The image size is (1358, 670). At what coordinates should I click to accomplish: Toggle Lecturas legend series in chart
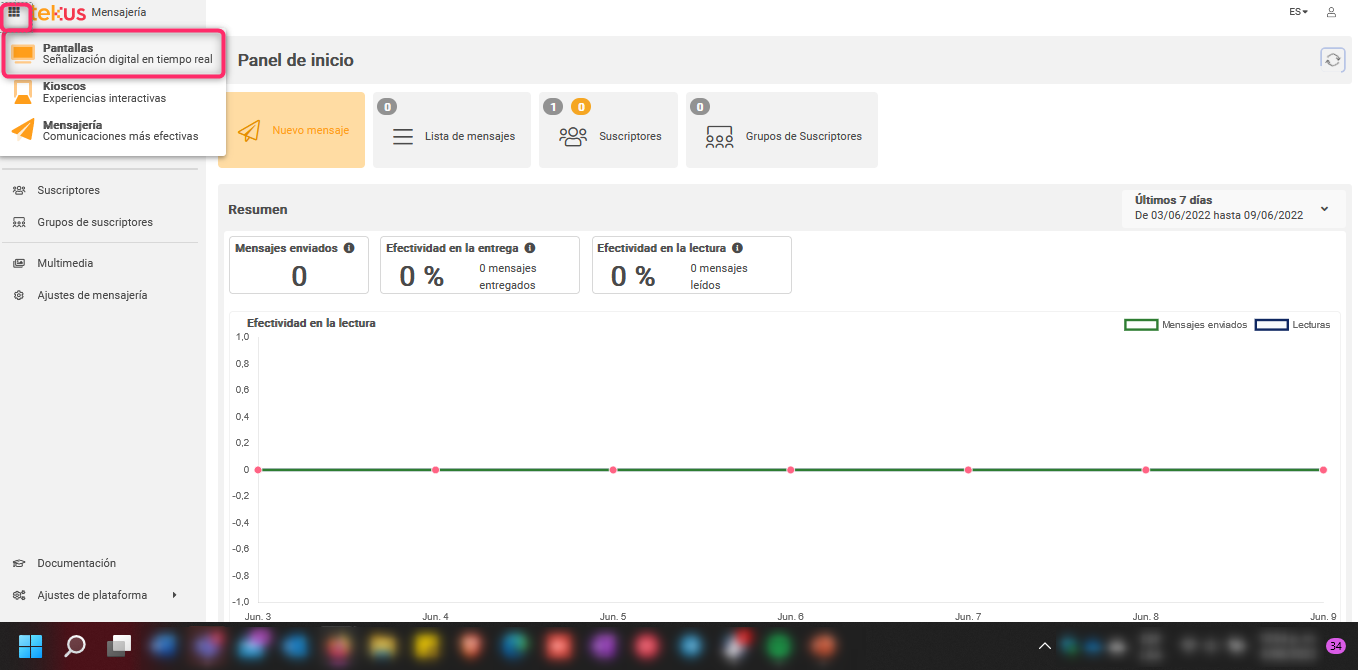pyautogui.click(x=1292, y=325)
